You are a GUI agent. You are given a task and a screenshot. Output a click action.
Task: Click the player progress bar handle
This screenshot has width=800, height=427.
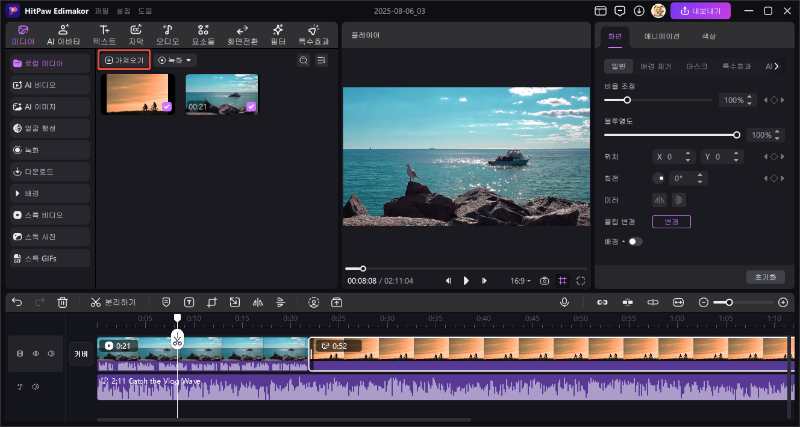coord(363,268)
